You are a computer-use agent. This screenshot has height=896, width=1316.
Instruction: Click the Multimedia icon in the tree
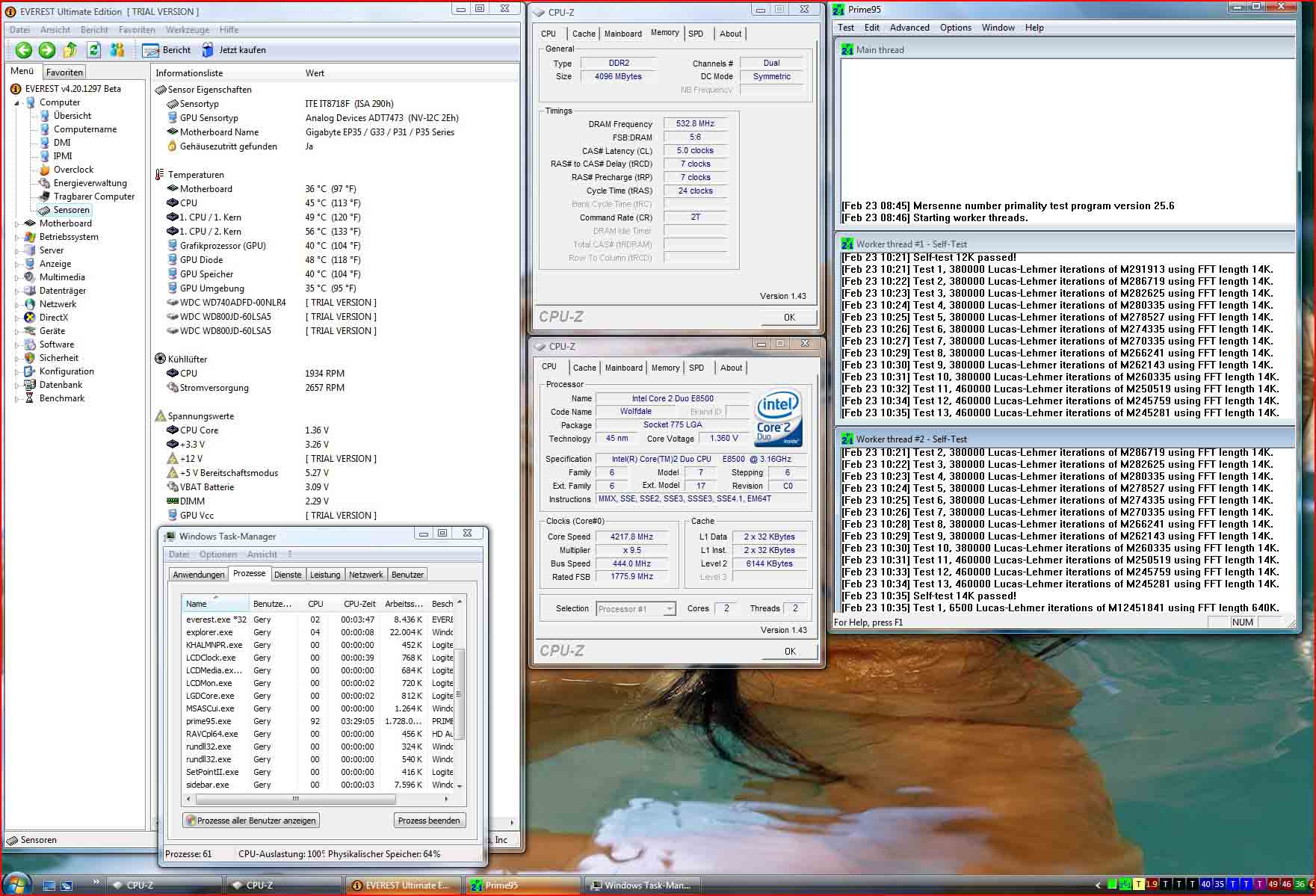[x=30, y=277]
